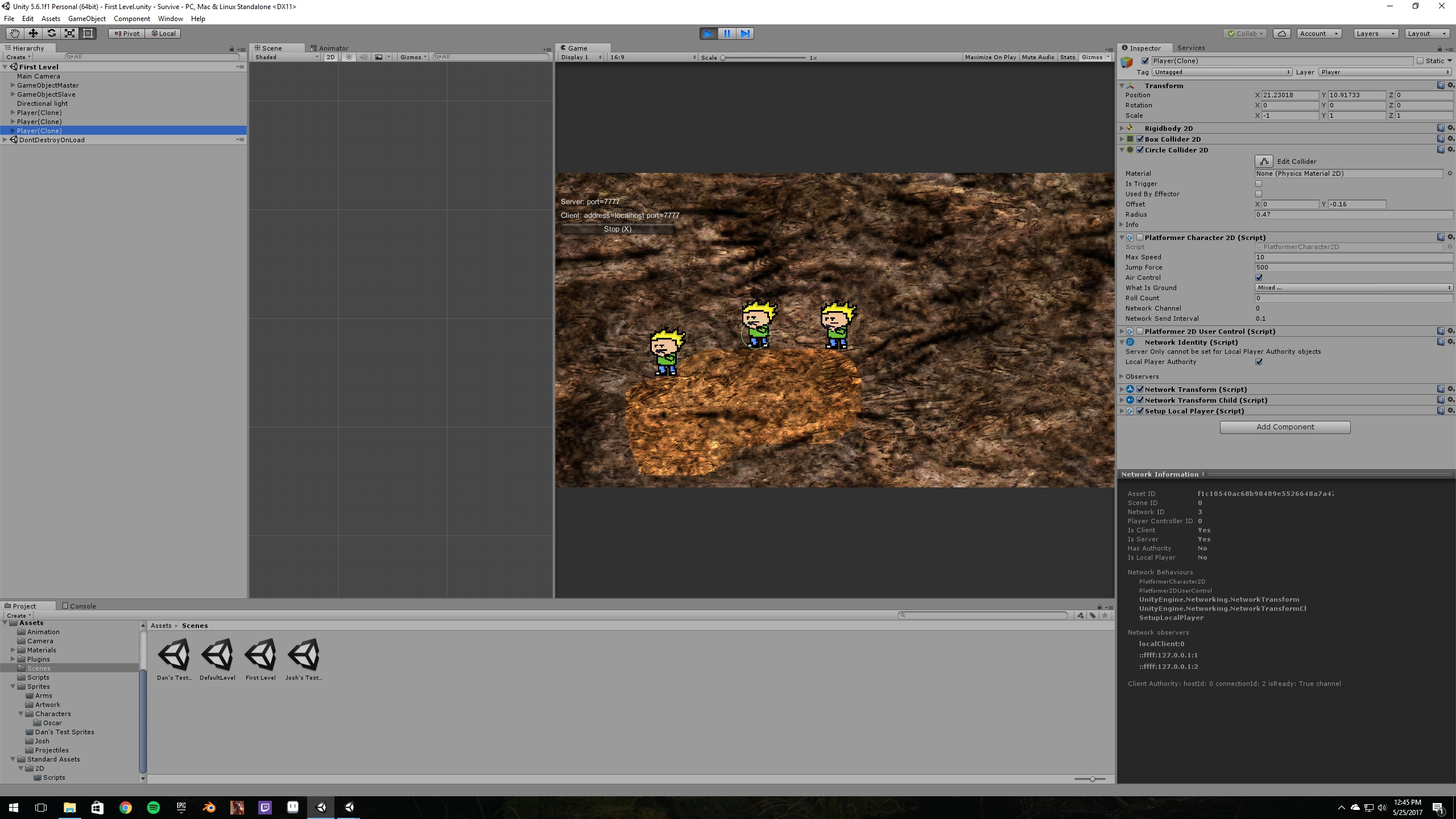Click the Add Component button
The width and height of the screenshot is (1456, 819).
[1284, 427]
